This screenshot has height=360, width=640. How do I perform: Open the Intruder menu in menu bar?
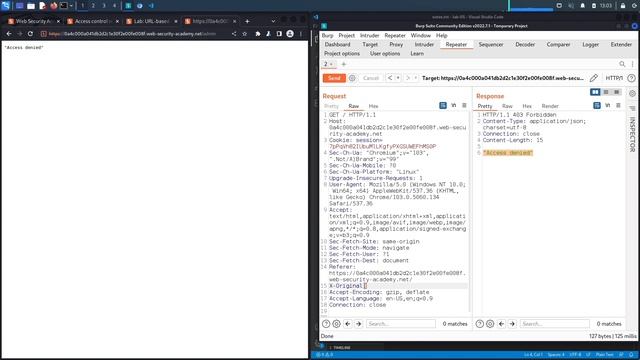point(369,36)
